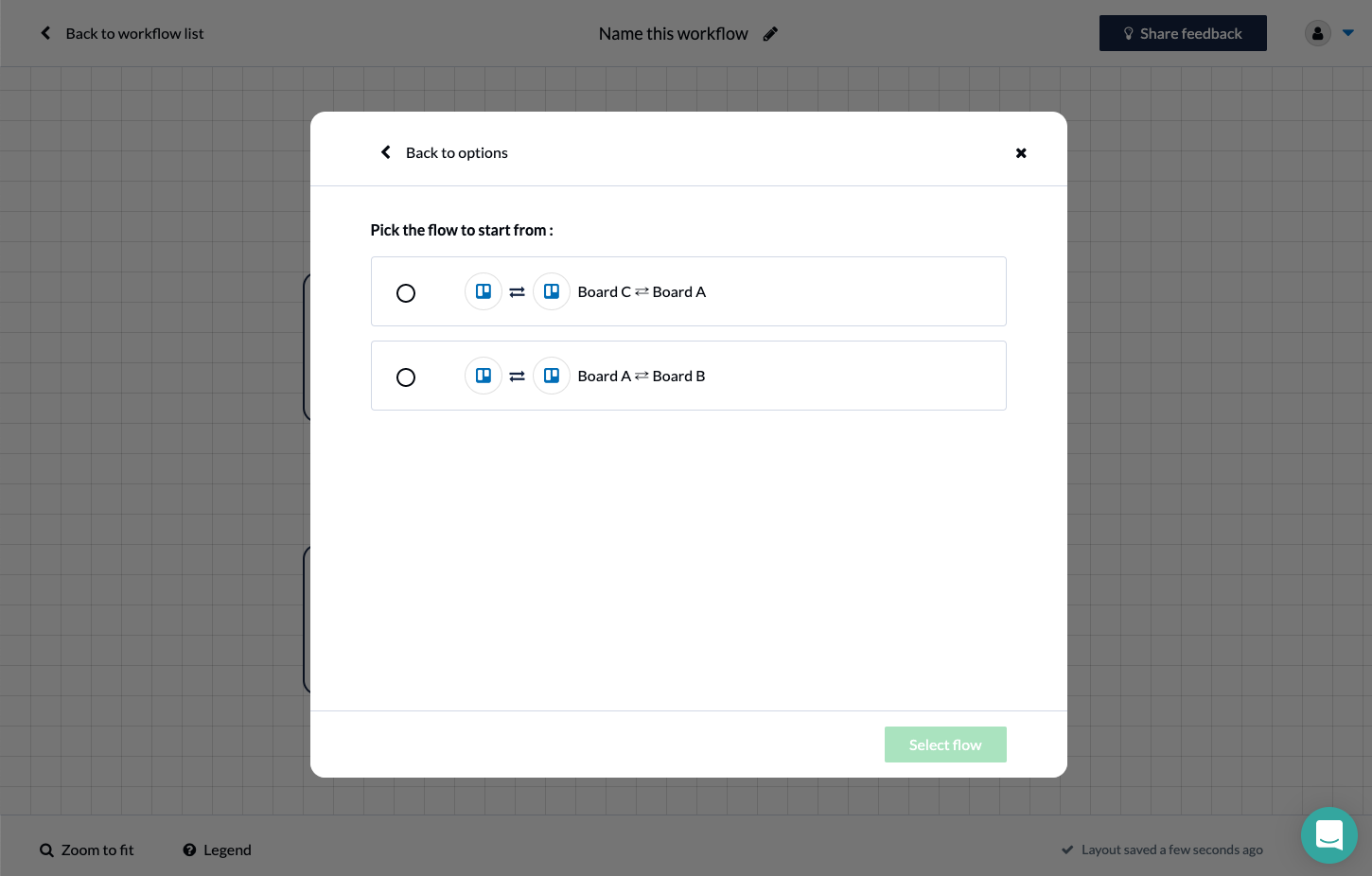The image size is (1372, 876).
Task: Select the Board C to Board A radio button
Action: tap(406, 293)
